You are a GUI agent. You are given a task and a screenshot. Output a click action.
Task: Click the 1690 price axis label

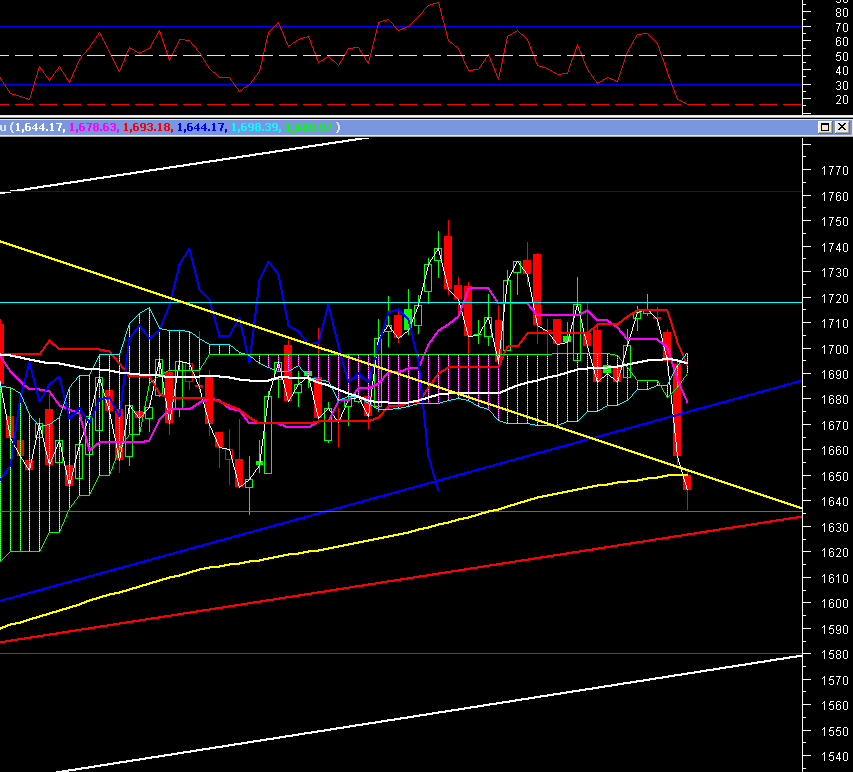(835, 375)
